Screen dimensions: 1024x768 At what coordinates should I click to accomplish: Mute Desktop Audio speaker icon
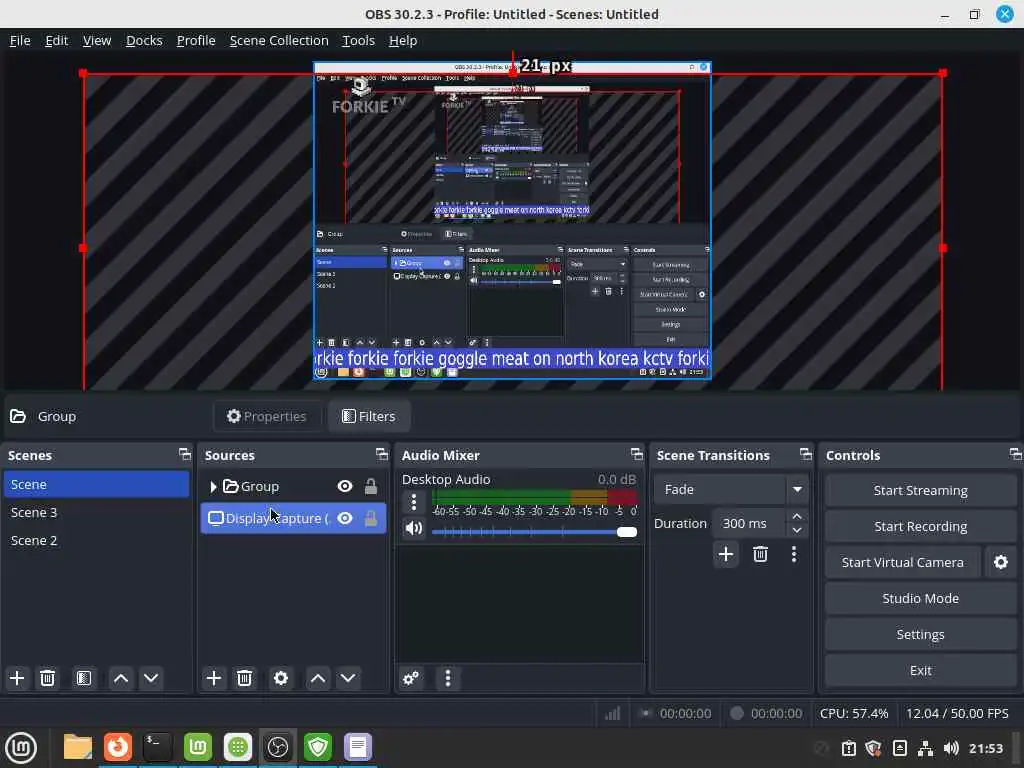[413, 528]
